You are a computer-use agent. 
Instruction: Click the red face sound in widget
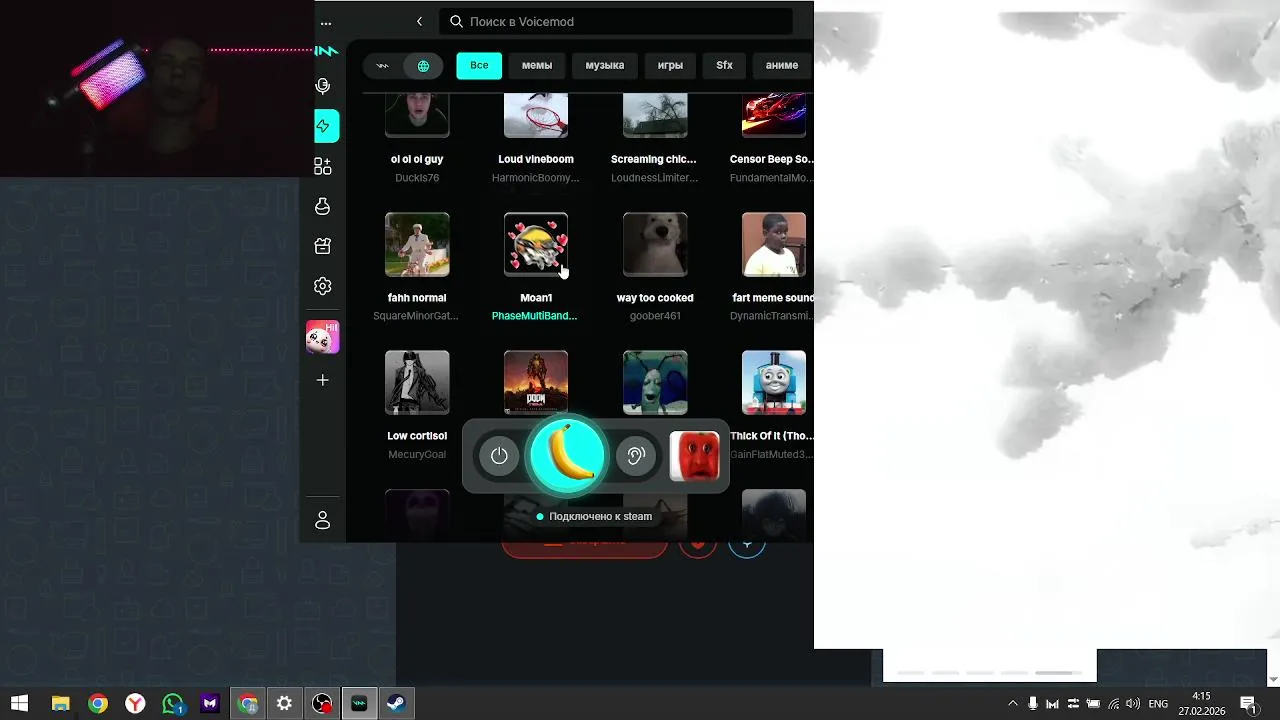pos(694,456)
